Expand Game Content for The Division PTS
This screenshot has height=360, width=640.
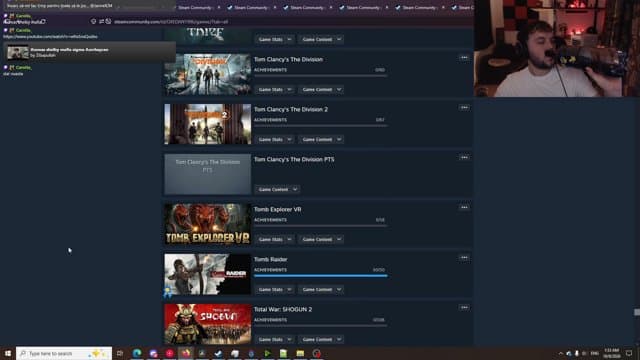click(277, 189)
